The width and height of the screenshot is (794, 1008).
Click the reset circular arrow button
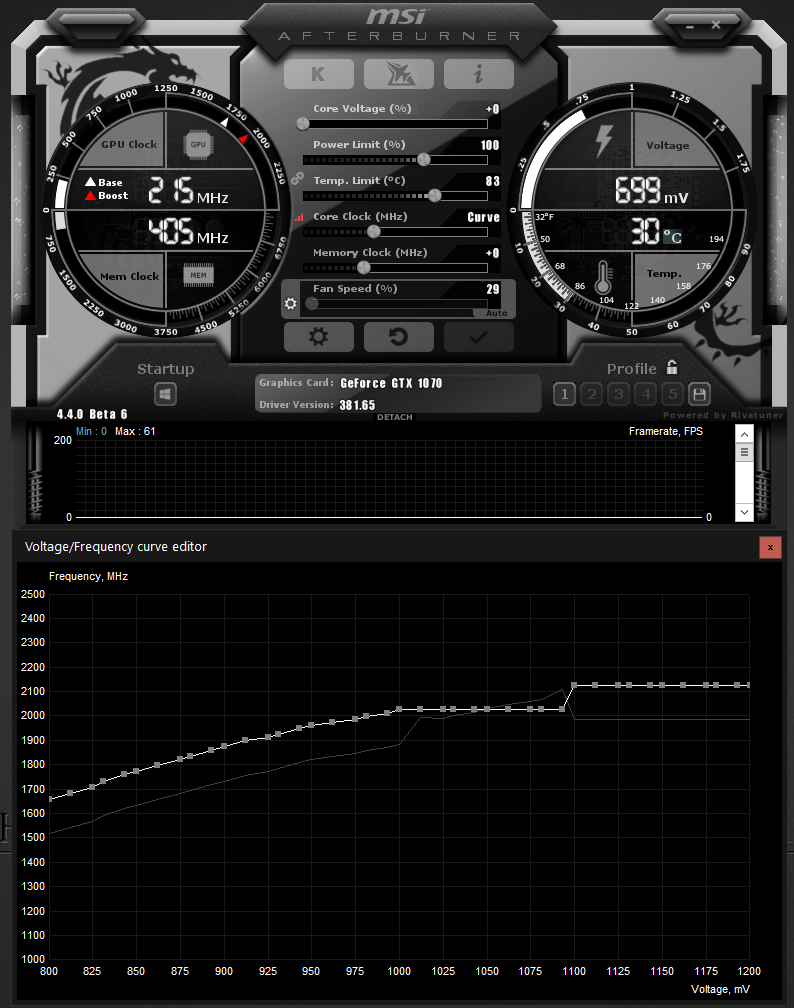[399, 336]
